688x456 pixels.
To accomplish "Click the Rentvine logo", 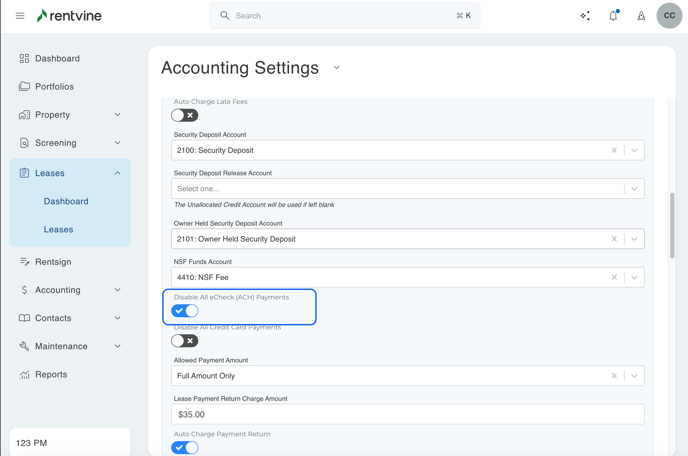I will (69, 16).
